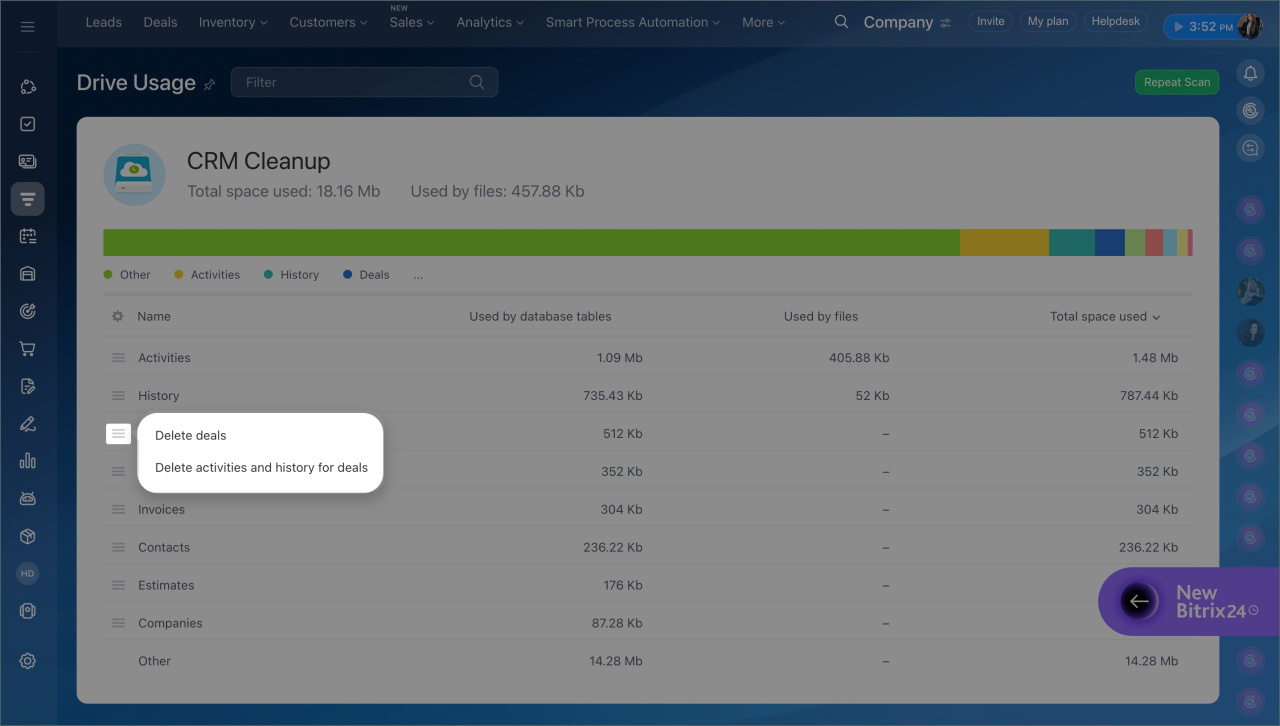Image resolution: width=1280 pixels, height=726 pixels.
Task: Open the shopping cart sidebar icon
Action: [x=27, y=349]
